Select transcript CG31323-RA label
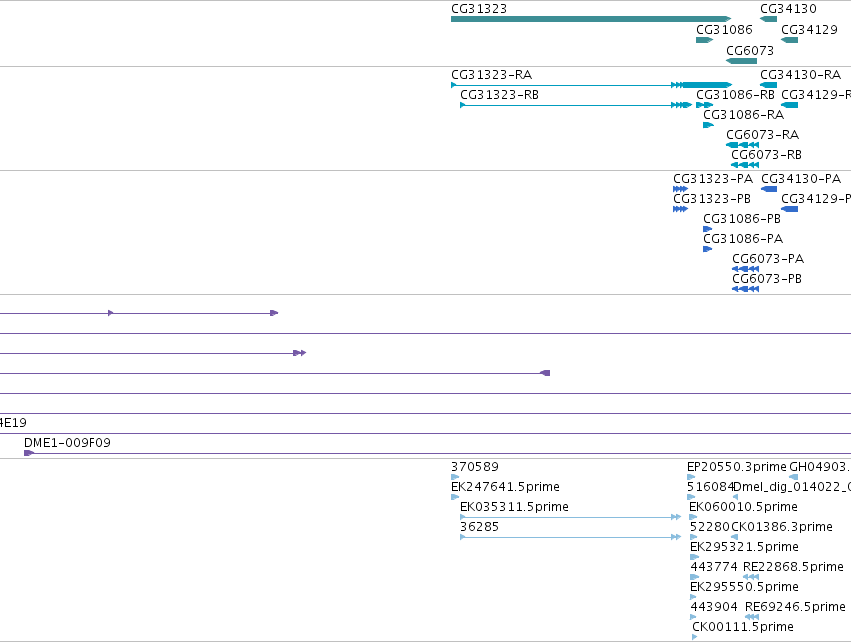Image resolution: width=851 pixels, height=642 pixels. [x=492, y=75]
